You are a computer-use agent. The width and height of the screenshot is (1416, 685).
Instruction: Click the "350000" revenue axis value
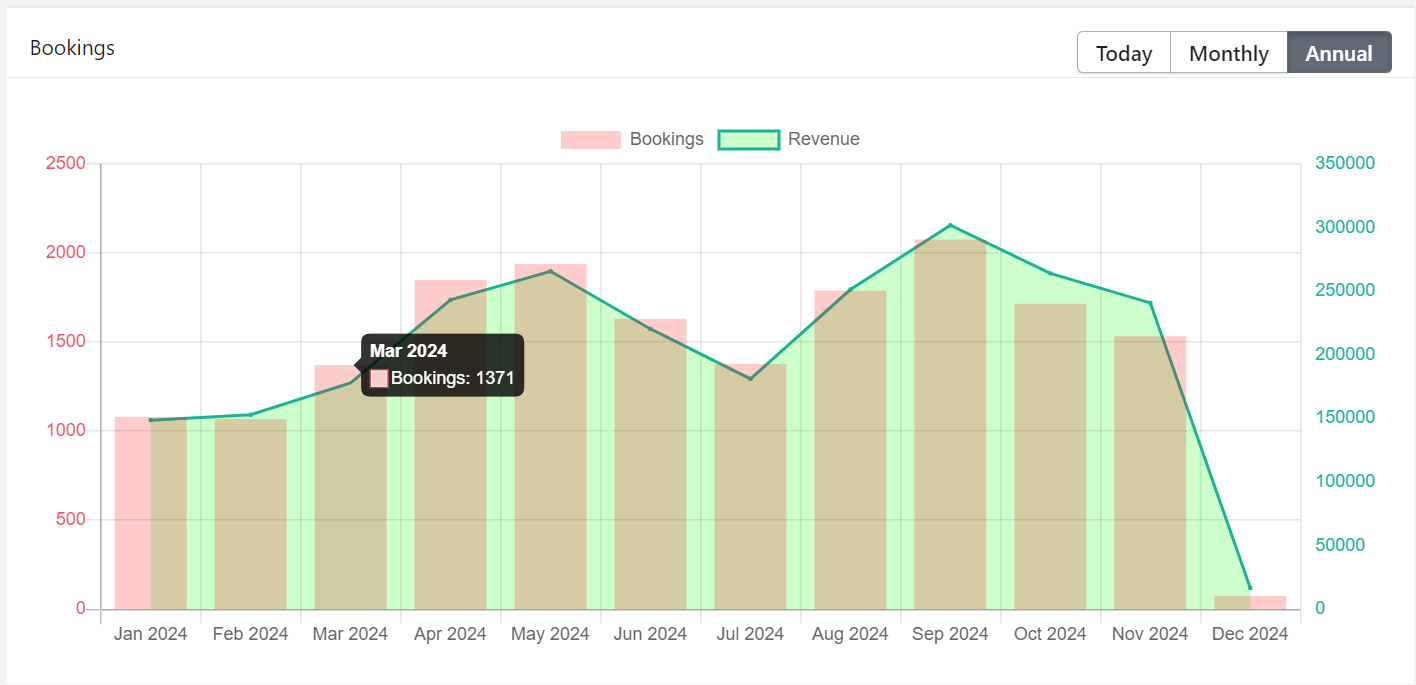point(1345,163)
